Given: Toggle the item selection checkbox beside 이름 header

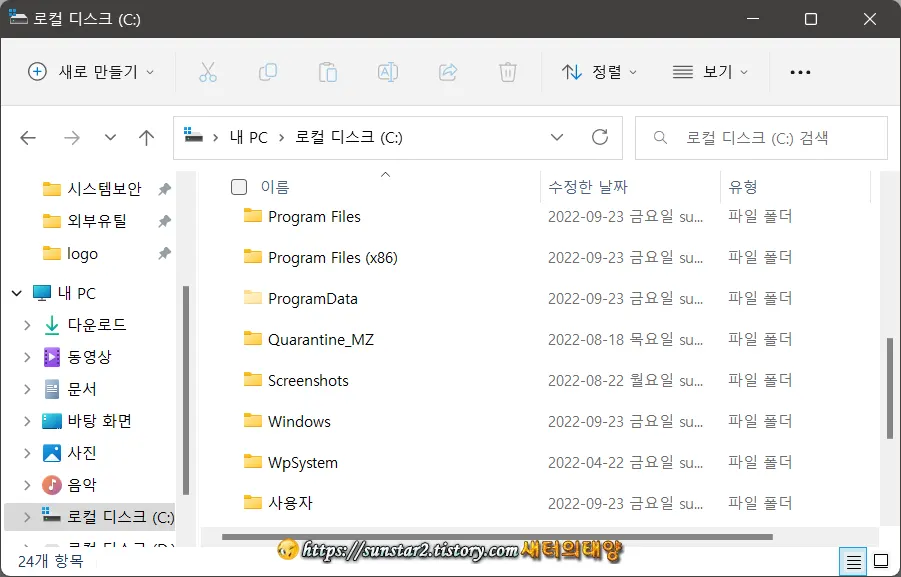Looking at the screenshot, I should pos(237,187).
